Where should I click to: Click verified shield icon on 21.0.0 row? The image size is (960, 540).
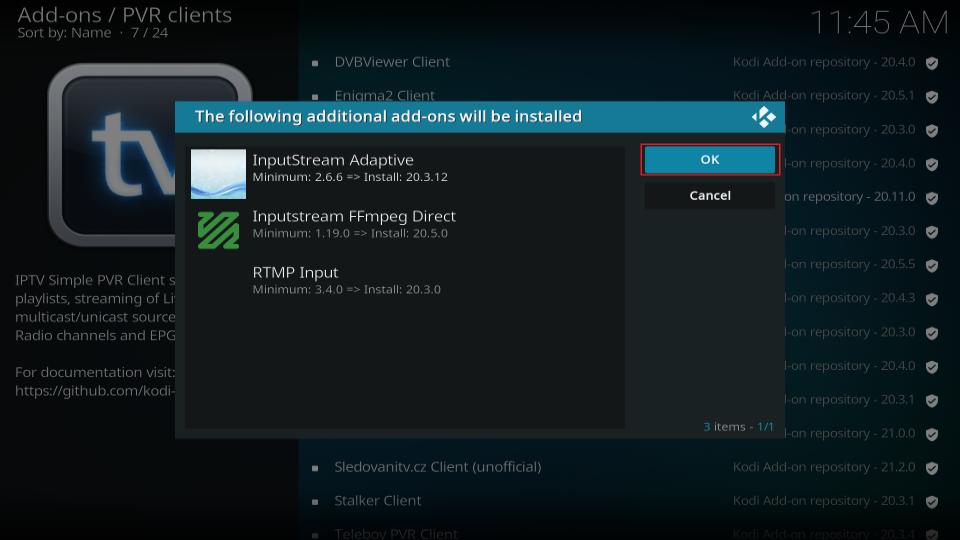[x=932, y=435]
